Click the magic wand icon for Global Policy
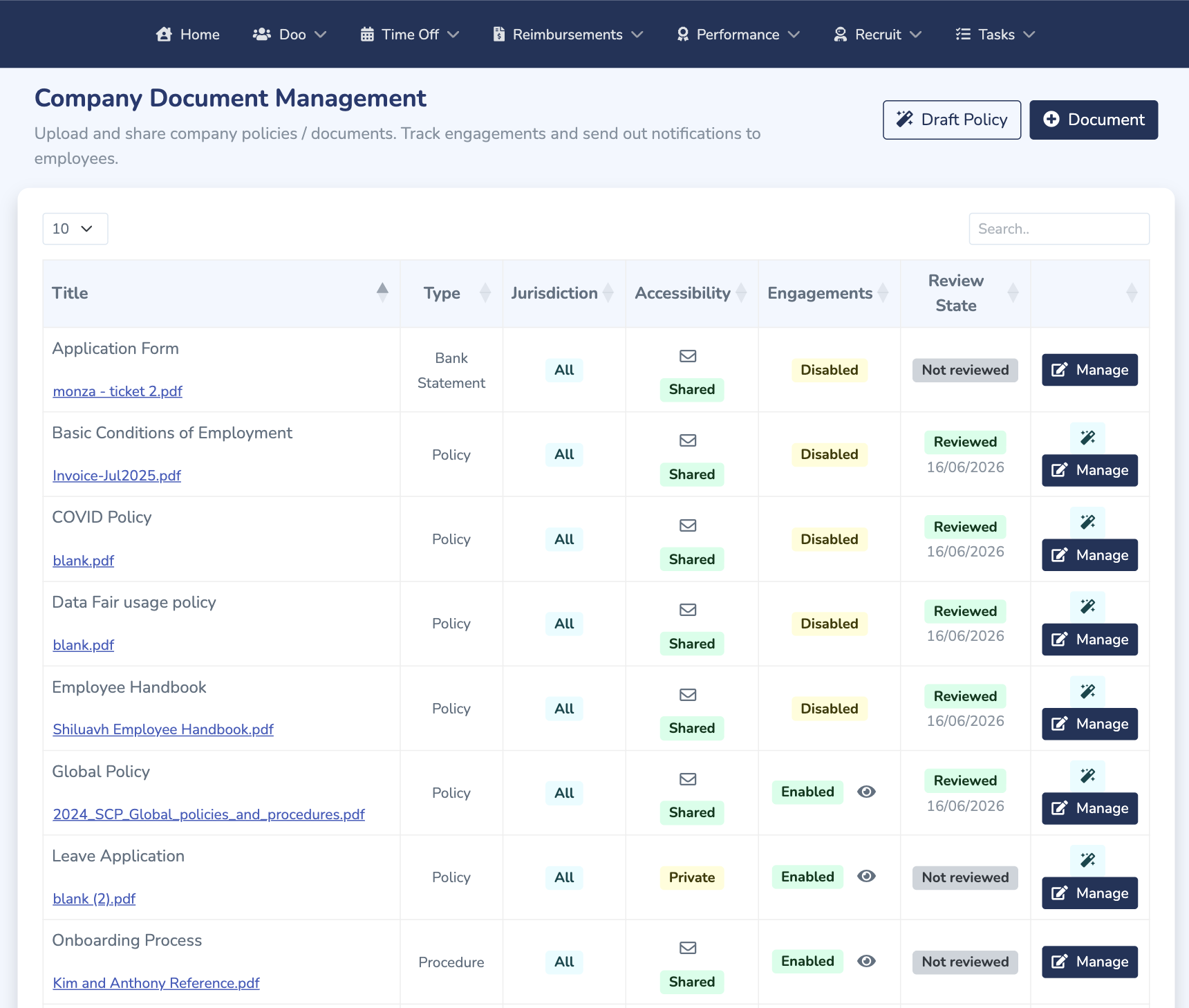 [1088, 776]
